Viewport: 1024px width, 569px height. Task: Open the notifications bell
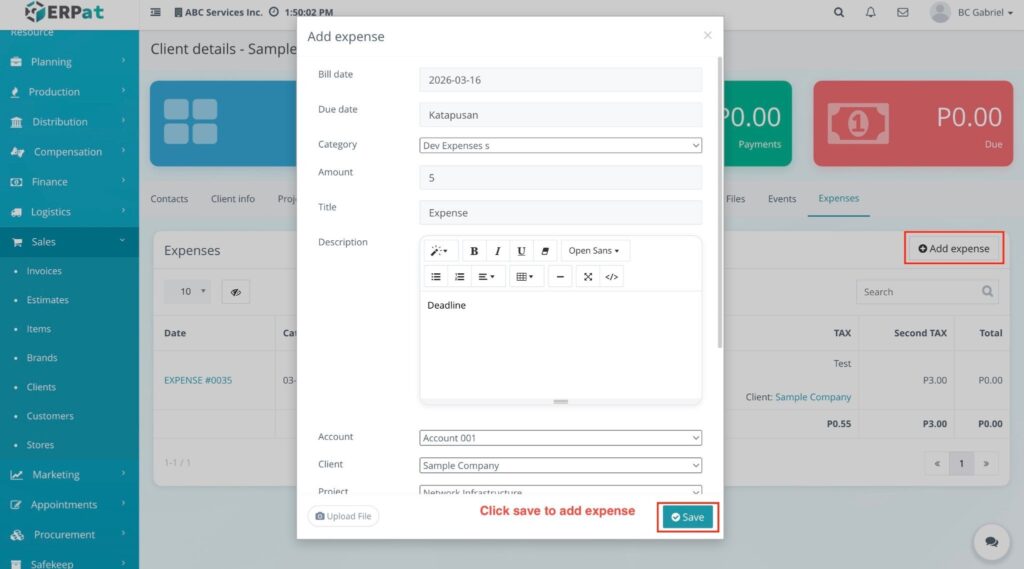871,12
